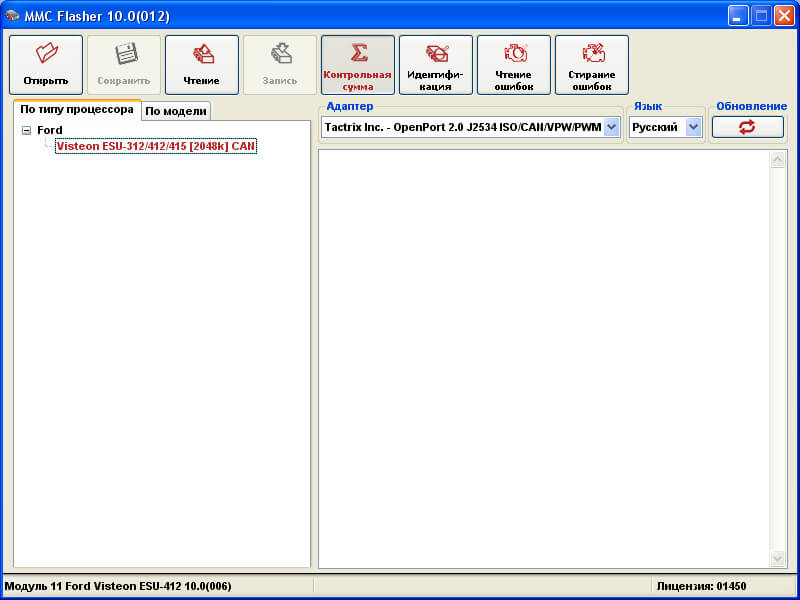Image resolution: width=800 pixels, height=600 pixels.
Task: Click log panel scrollbar down arrow
Action: coord(778,558)
